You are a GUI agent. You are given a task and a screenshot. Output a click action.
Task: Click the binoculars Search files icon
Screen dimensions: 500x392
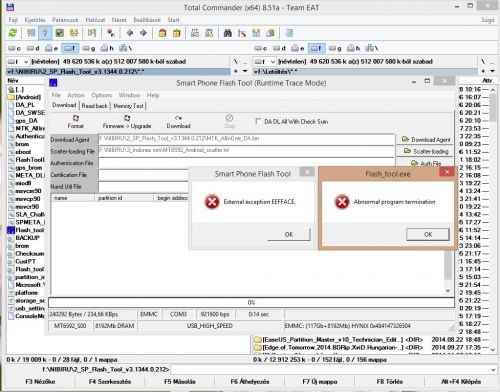(x=228, y=33)
